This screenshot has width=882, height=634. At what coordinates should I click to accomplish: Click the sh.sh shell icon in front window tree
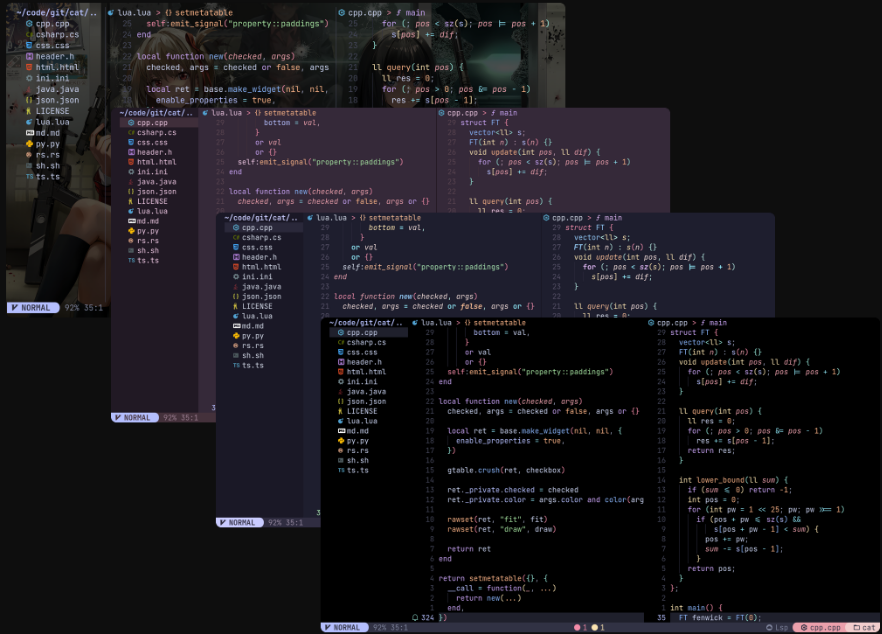[x=341, y=460]
